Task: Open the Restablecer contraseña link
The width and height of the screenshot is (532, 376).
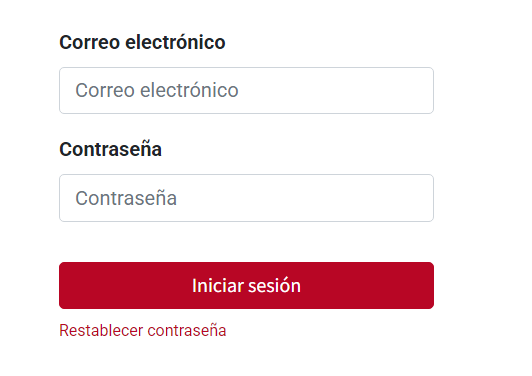Action: tap(143, 330)
